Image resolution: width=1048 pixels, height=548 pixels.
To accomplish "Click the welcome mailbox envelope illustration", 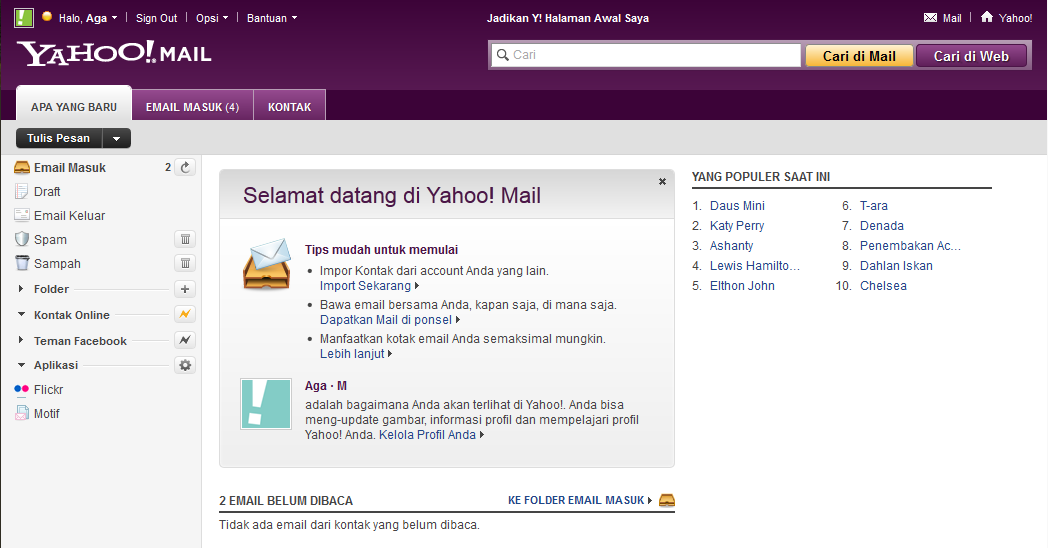I will pos(267,264).
